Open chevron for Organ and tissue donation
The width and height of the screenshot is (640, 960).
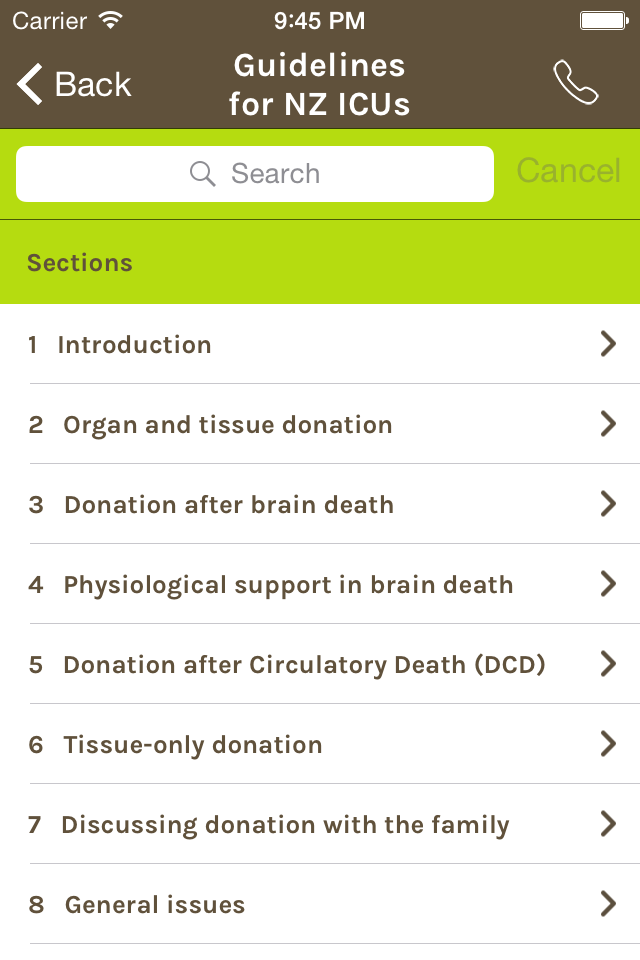pos(607,424)
